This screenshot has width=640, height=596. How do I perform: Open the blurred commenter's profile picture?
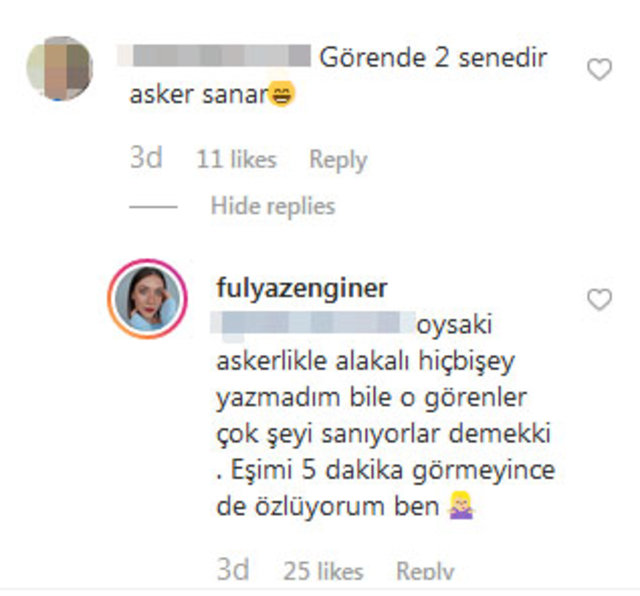60,68
